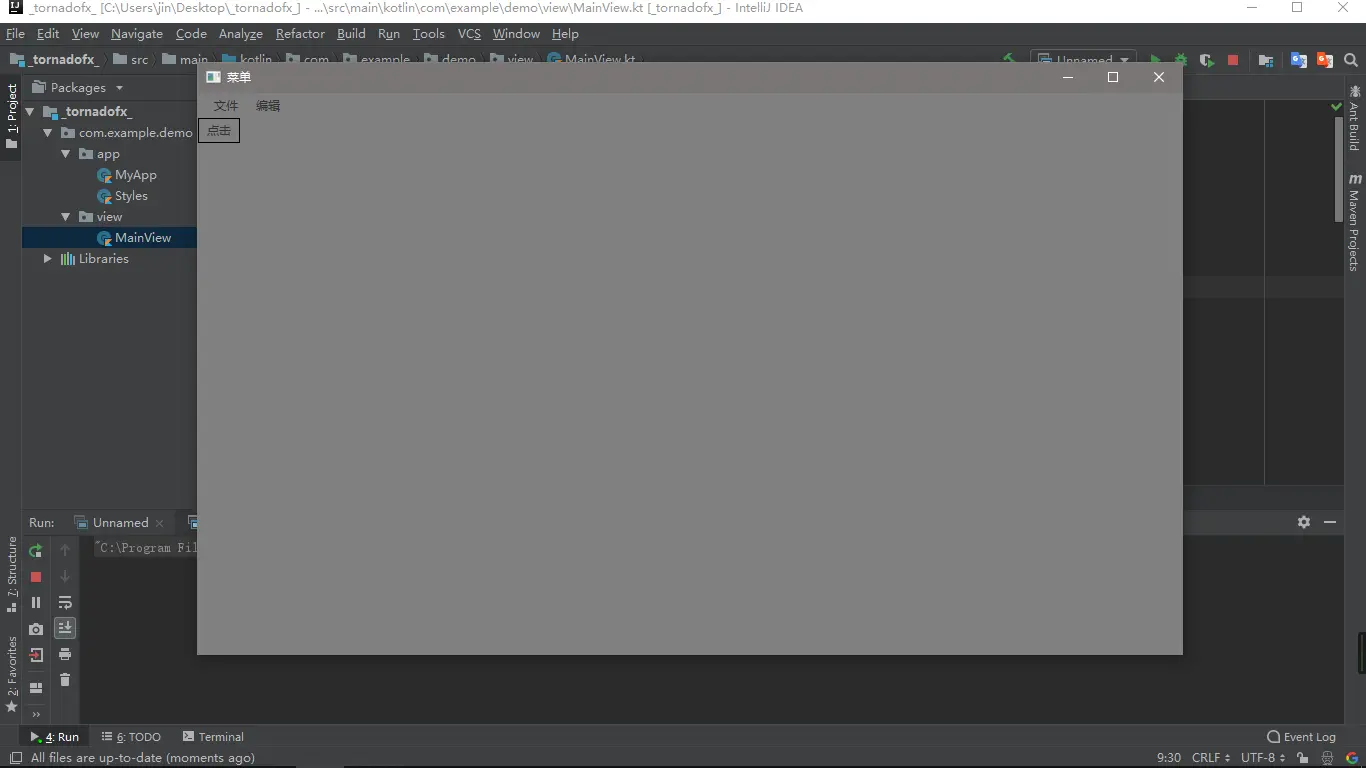Viewport: 1366px width, 768px height.
Task: Open the Maven Projects side panel
Action: click(x=1355, y=222)
